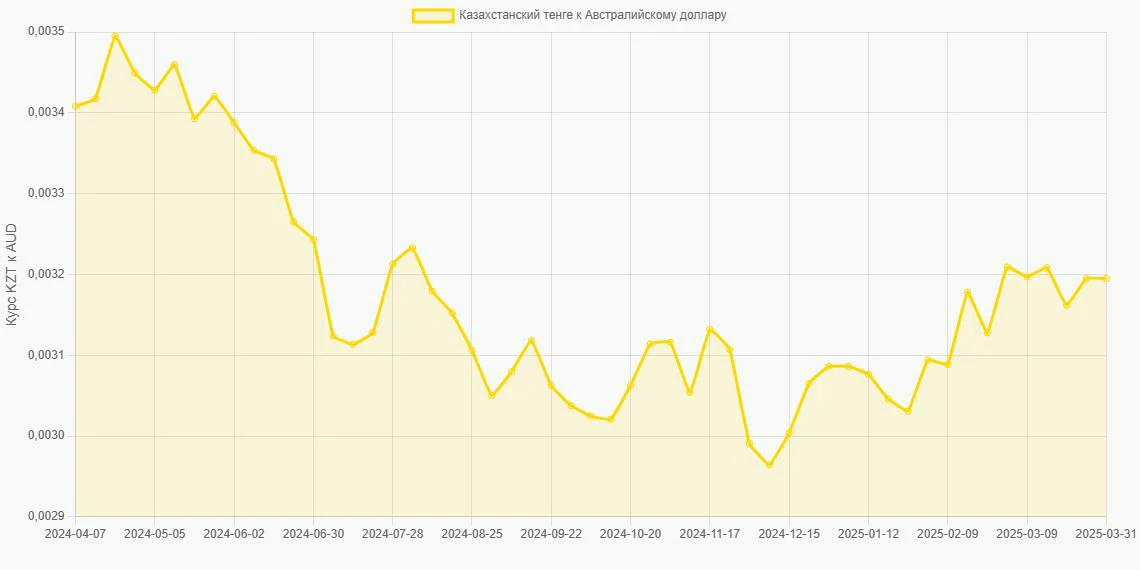
Task: Click the yellow legend color box
Action: pyautogui.click(x=433, y=15)
